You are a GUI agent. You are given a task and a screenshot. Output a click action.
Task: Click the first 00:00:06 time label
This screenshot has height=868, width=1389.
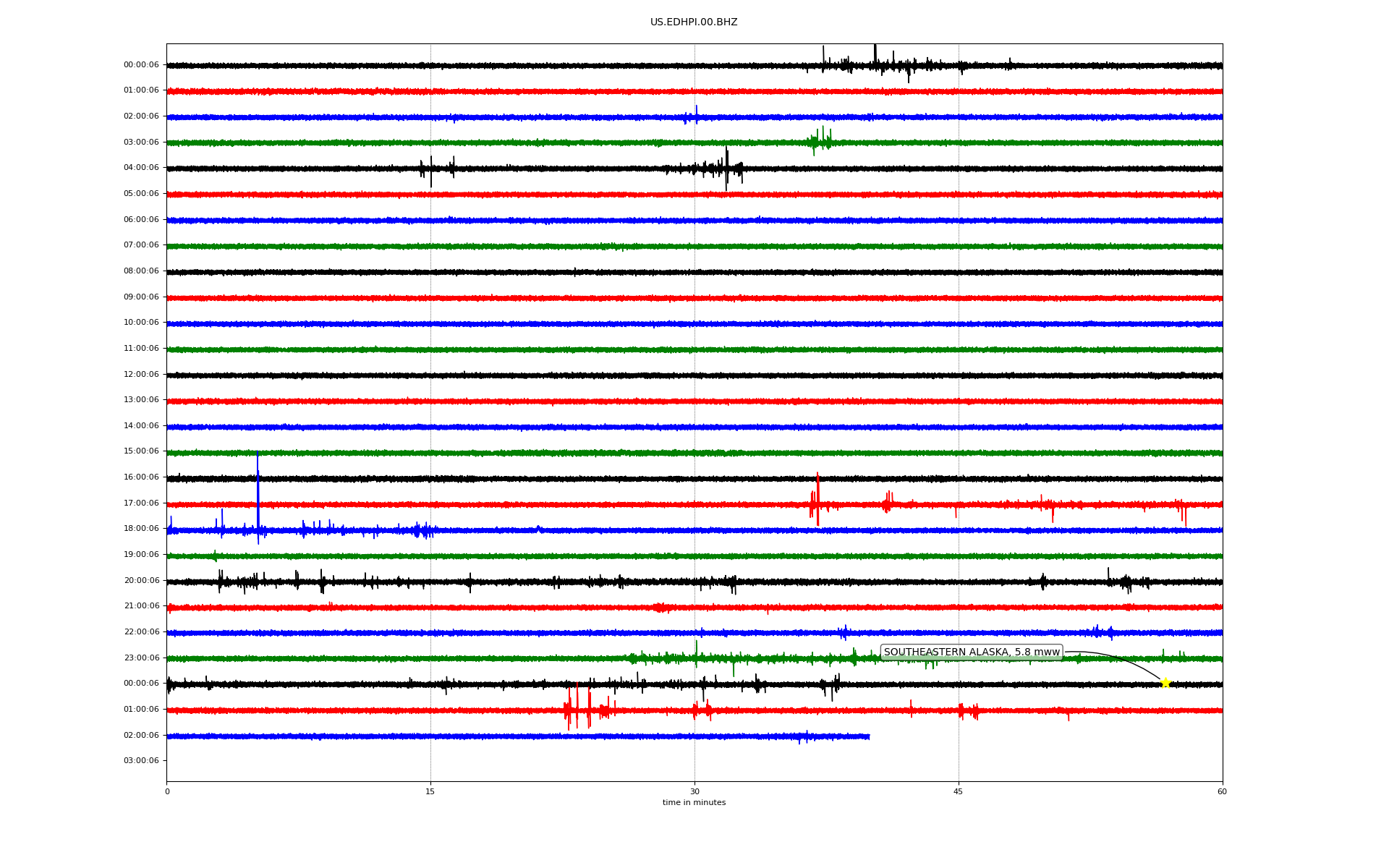(x=141, y=65)
